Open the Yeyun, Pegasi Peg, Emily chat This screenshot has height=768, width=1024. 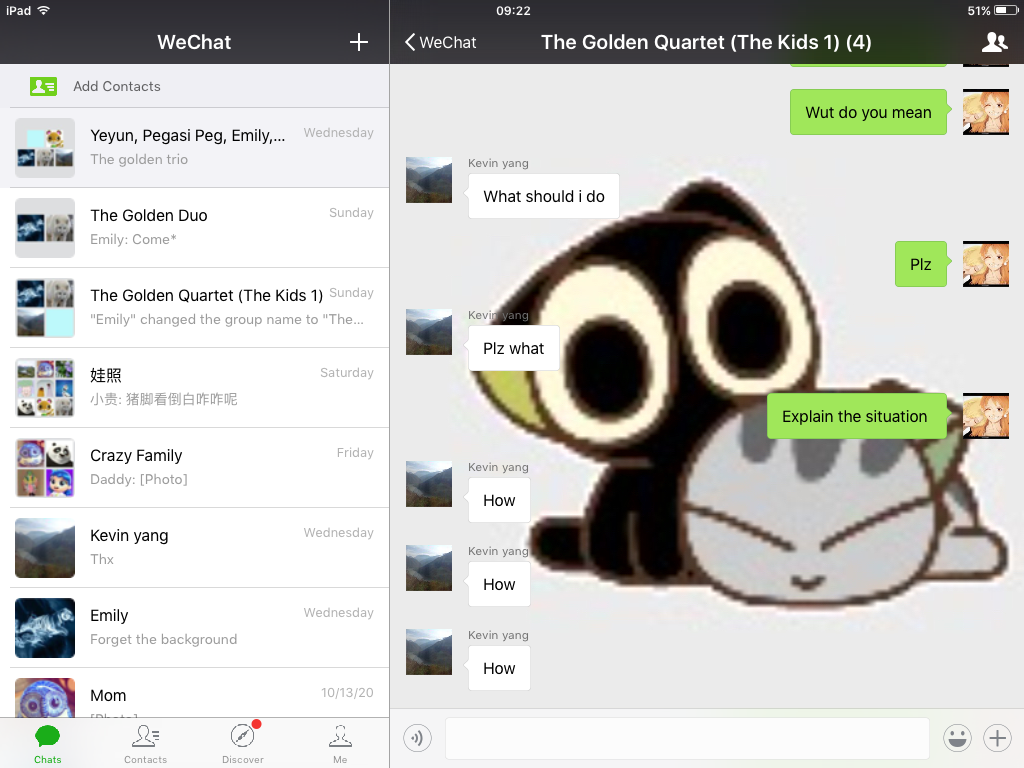[195, 148]
